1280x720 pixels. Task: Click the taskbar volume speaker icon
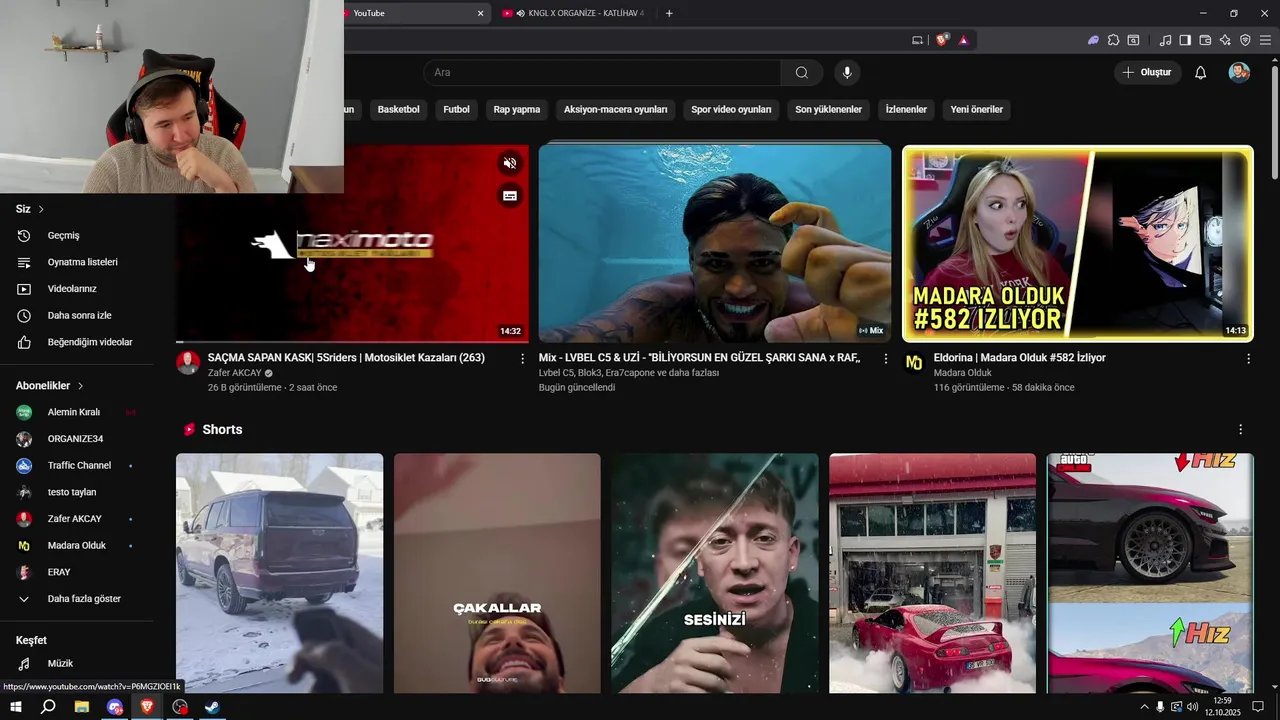point(1192,706)
